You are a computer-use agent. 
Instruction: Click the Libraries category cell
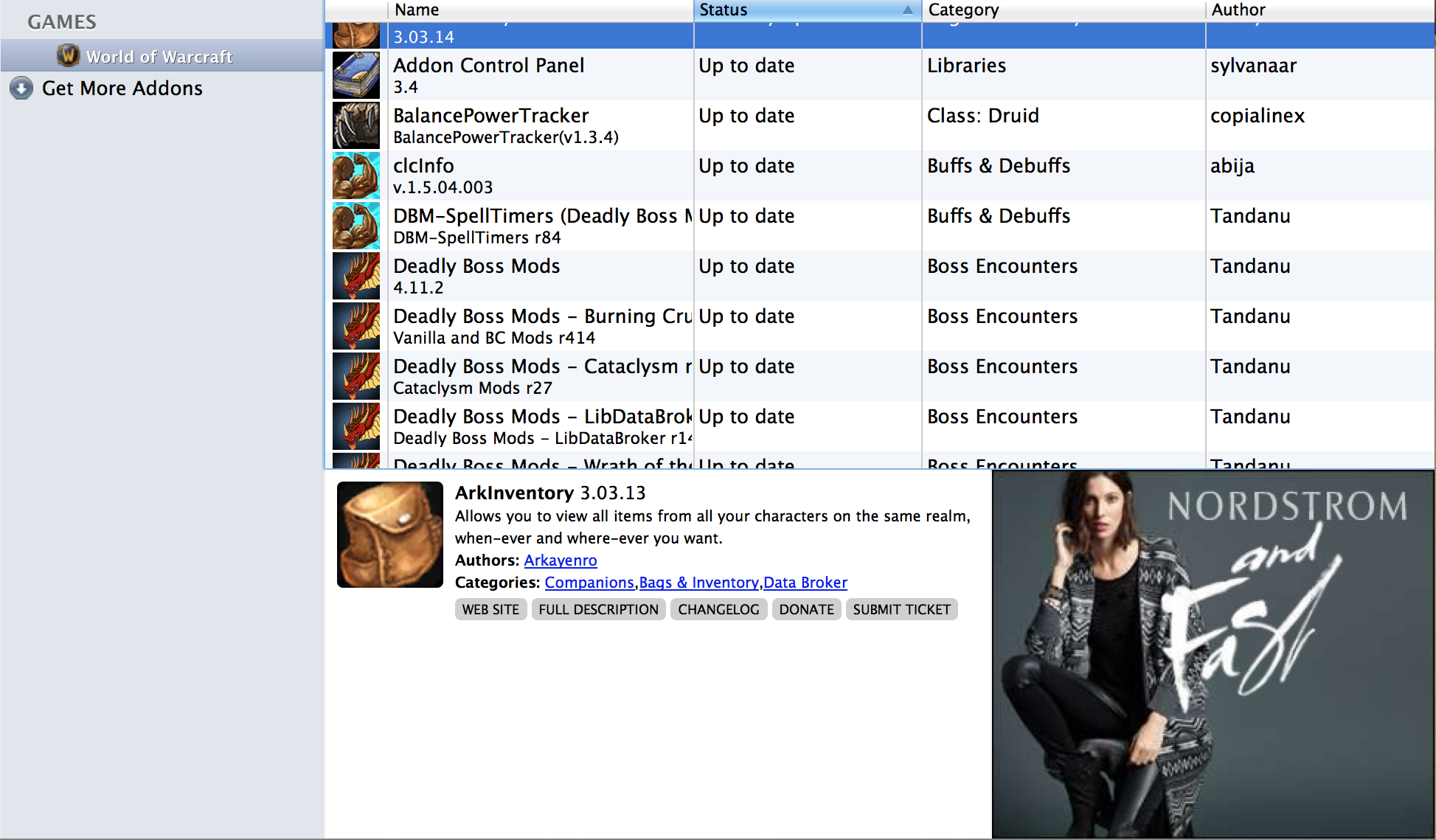coord(966,66)
